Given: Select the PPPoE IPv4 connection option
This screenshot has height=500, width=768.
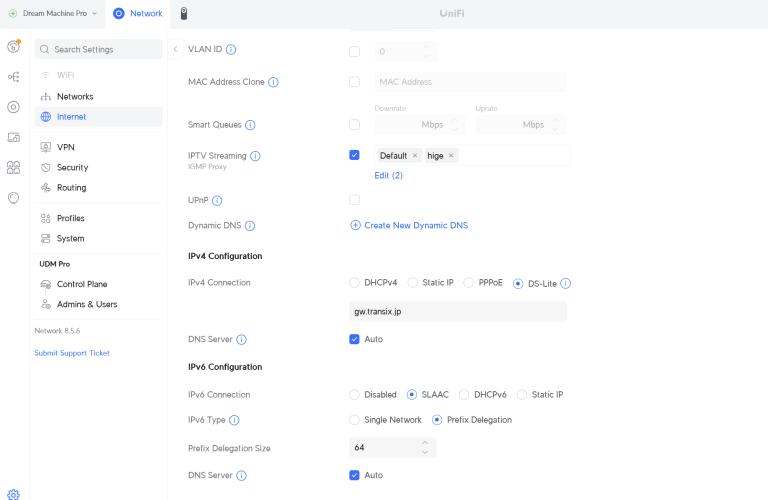Looking at the screenshot, I should point(469,283).
